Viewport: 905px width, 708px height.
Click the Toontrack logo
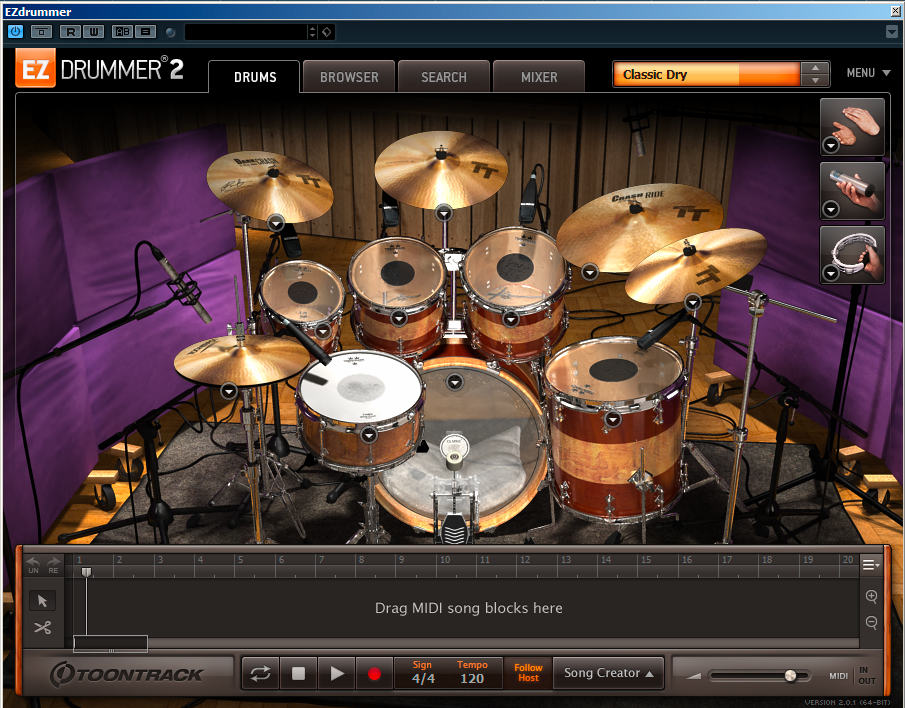(126, 674)
